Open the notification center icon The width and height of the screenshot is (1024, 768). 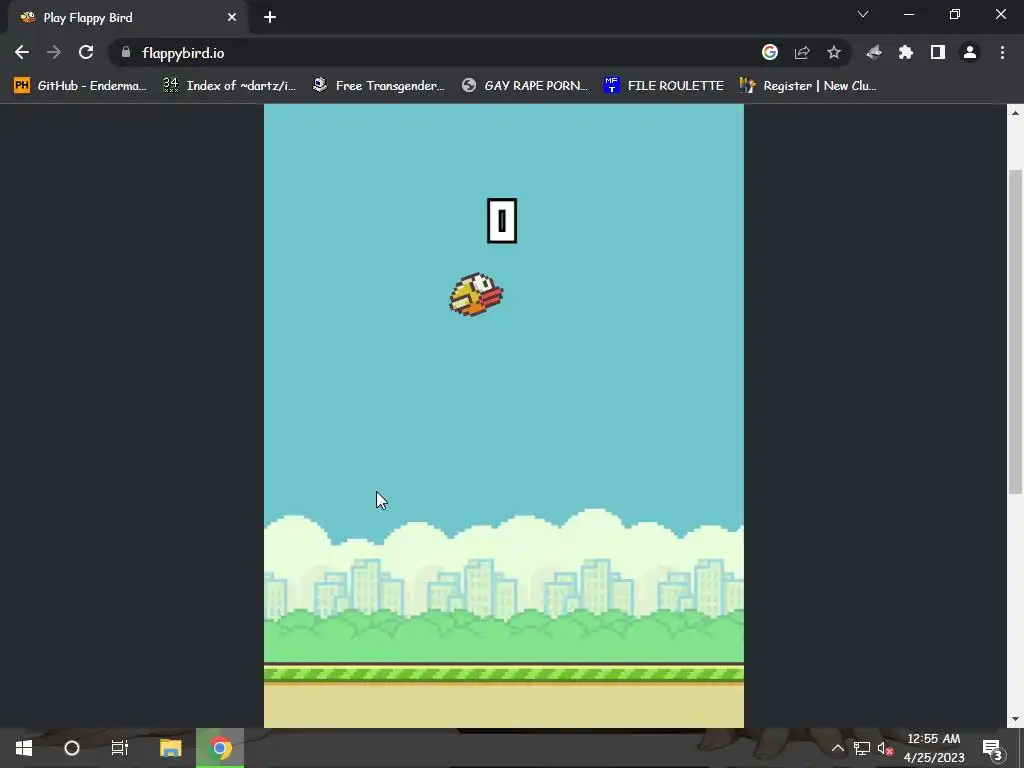coord(993,748)
